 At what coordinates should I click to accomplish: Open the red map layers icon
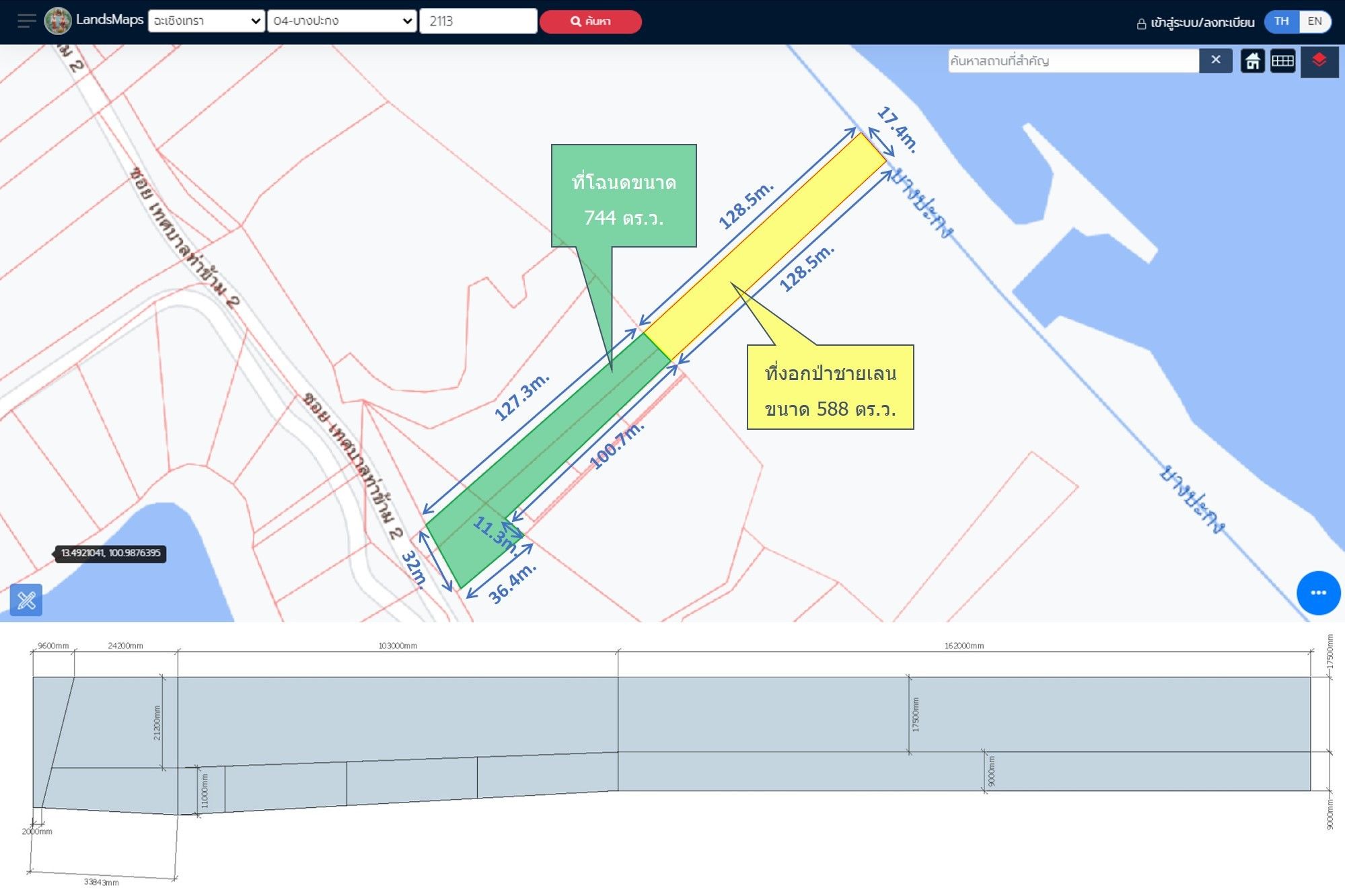pos(1319,61)
